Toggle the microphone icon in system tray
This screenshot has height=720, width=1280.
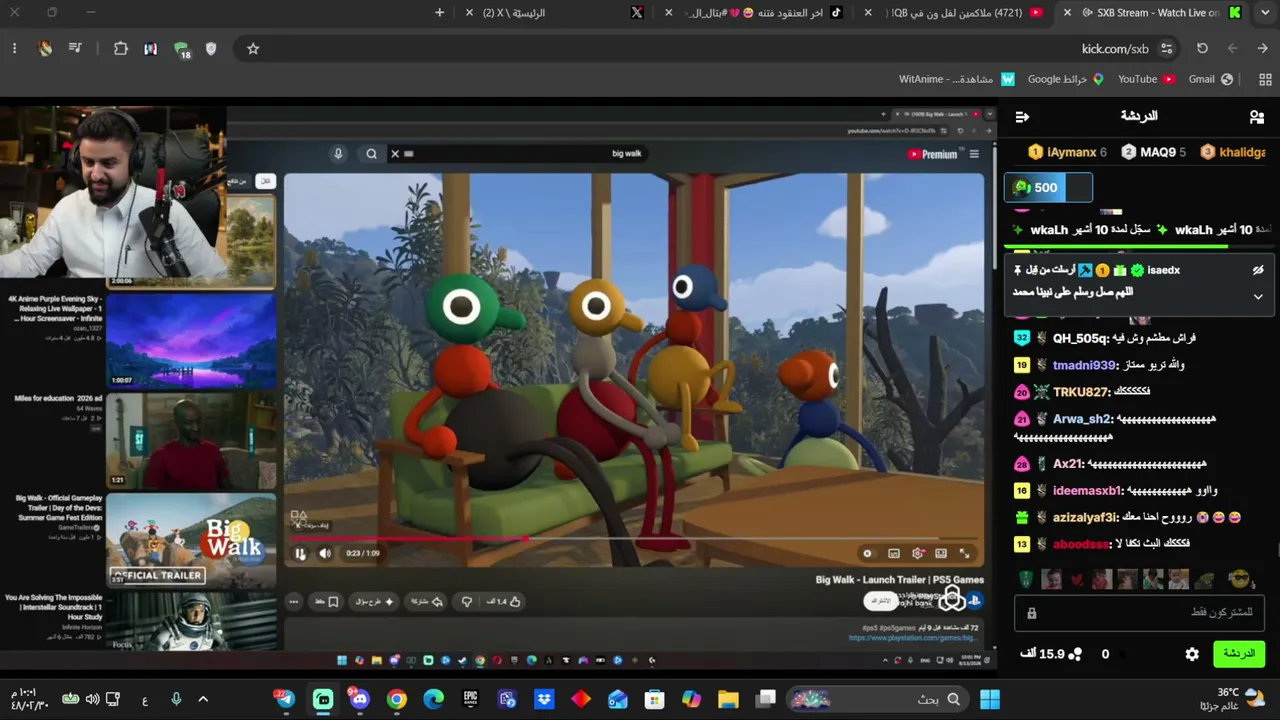pyautogui.click(x=176, y=699)
